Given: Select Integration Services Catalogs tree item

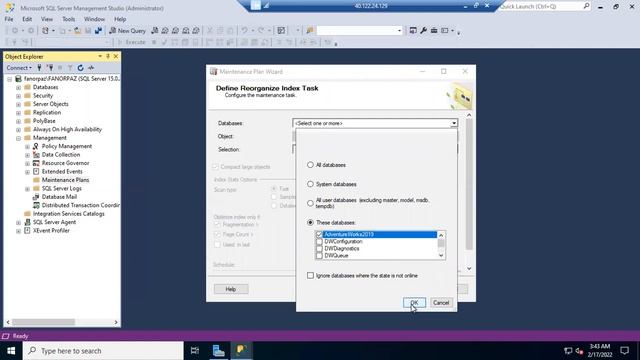Looking at the screenshot, I should click(69, 213).
